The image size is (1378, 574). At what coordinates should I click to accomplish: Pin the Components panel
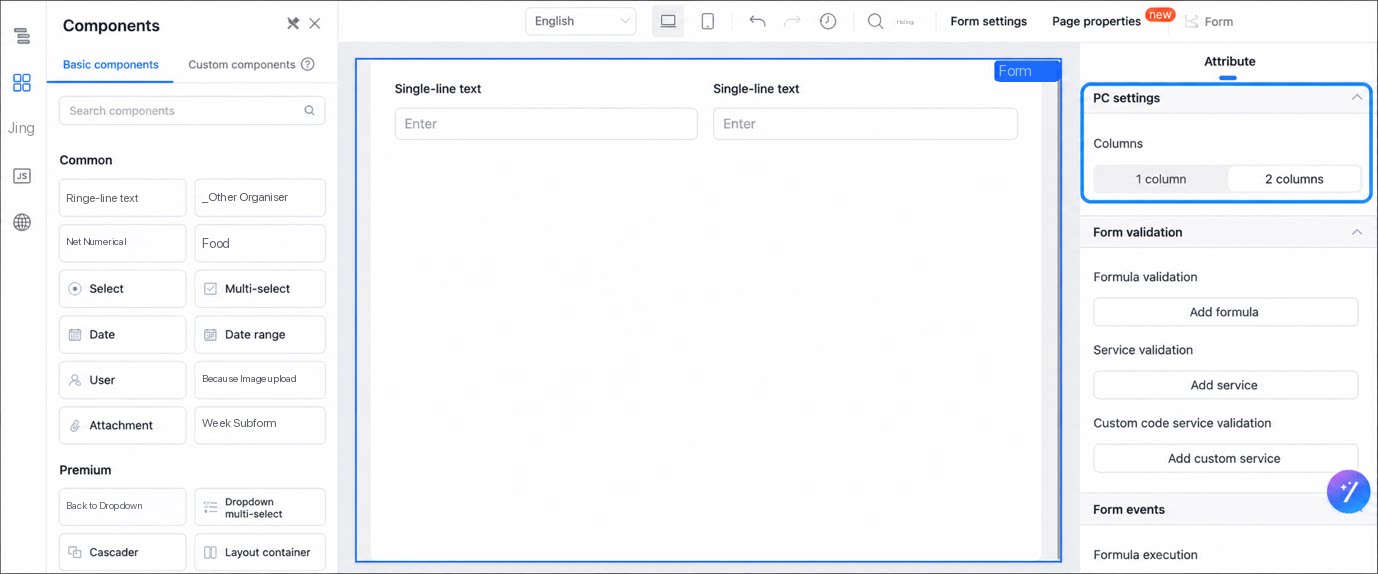coord(293,23)
